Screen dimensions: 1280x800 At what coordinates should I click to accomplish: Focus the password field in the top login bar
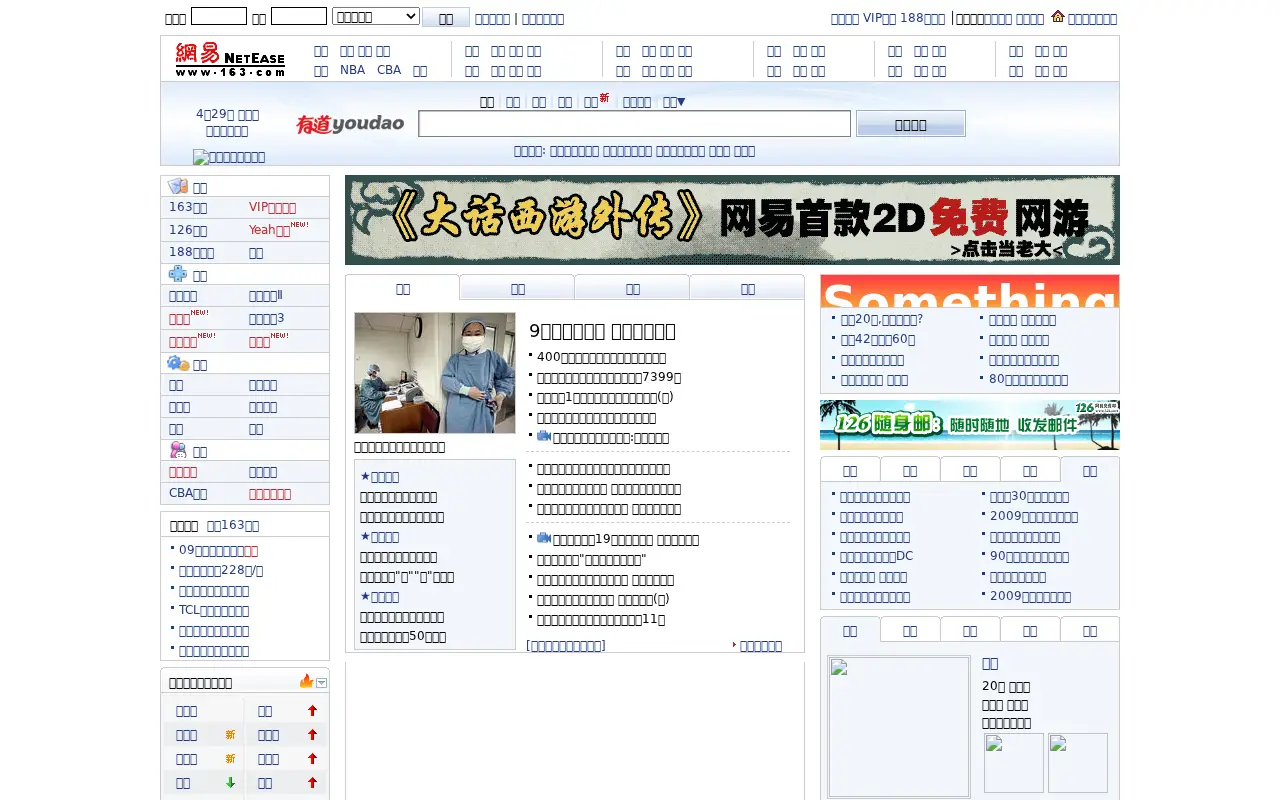point(299,16)
